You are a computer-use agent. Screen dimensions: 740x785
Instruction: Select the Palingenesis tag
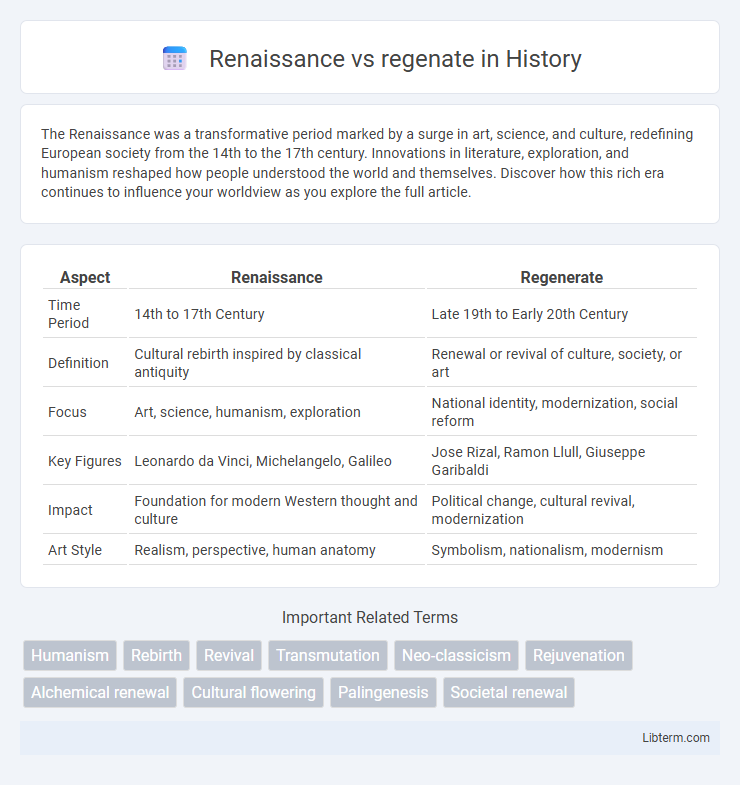pyautogui.click(x=383, y=692)
